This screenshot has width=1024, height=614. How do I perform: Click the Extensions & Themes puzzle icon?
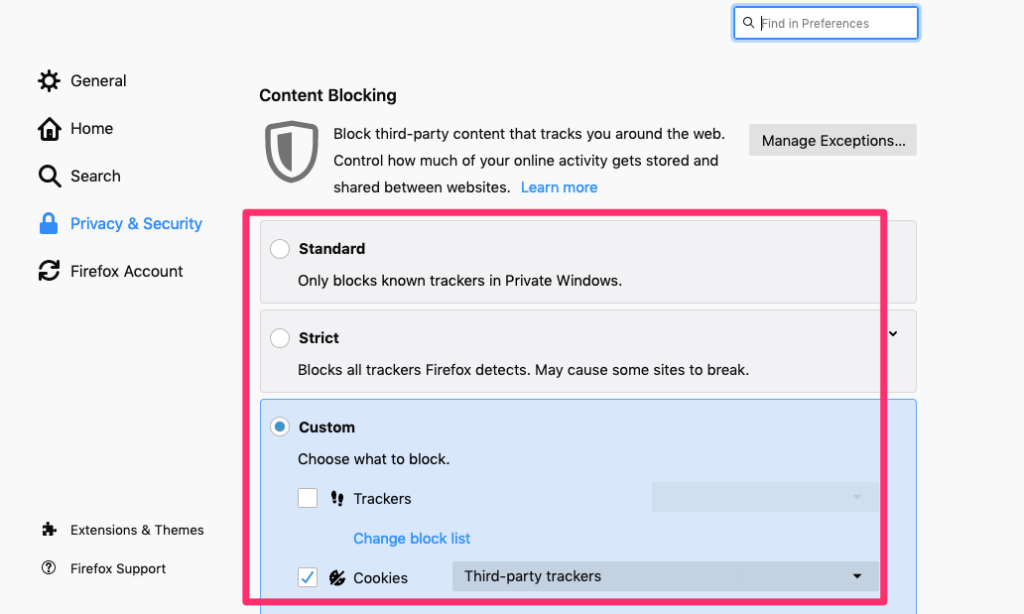click(49, 530)
